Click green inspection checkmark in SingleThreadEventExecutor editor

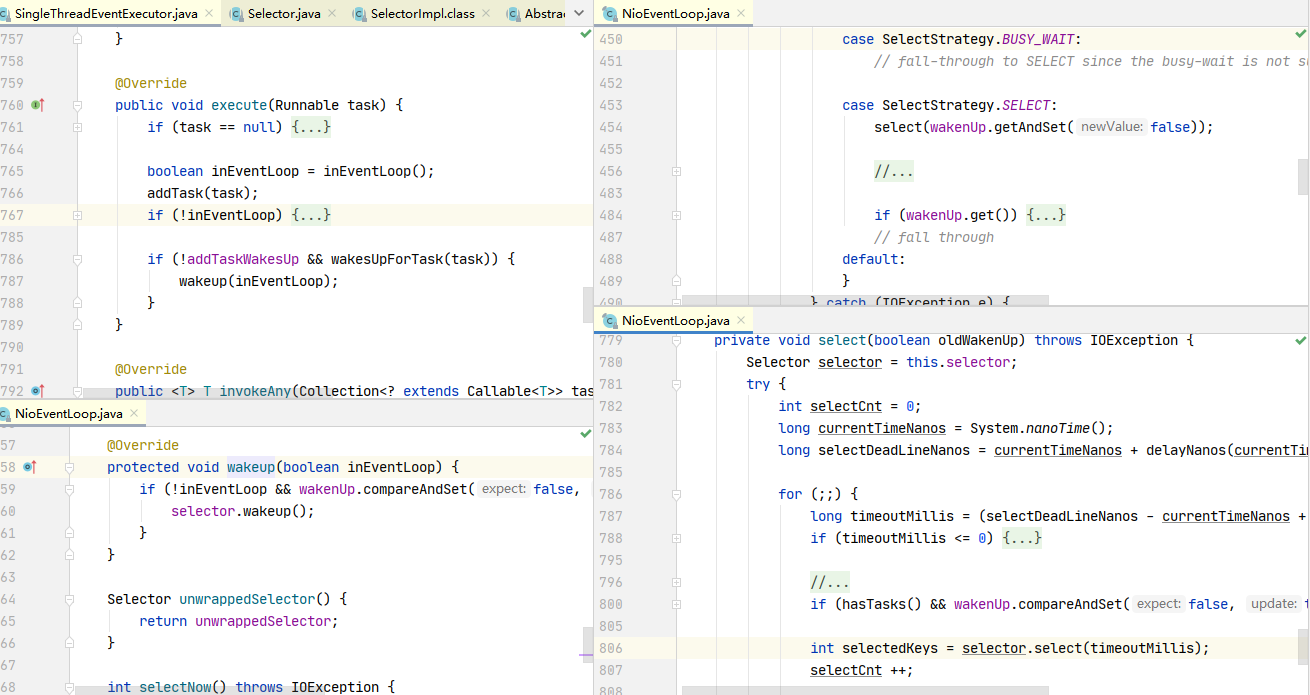coord(586,34)
